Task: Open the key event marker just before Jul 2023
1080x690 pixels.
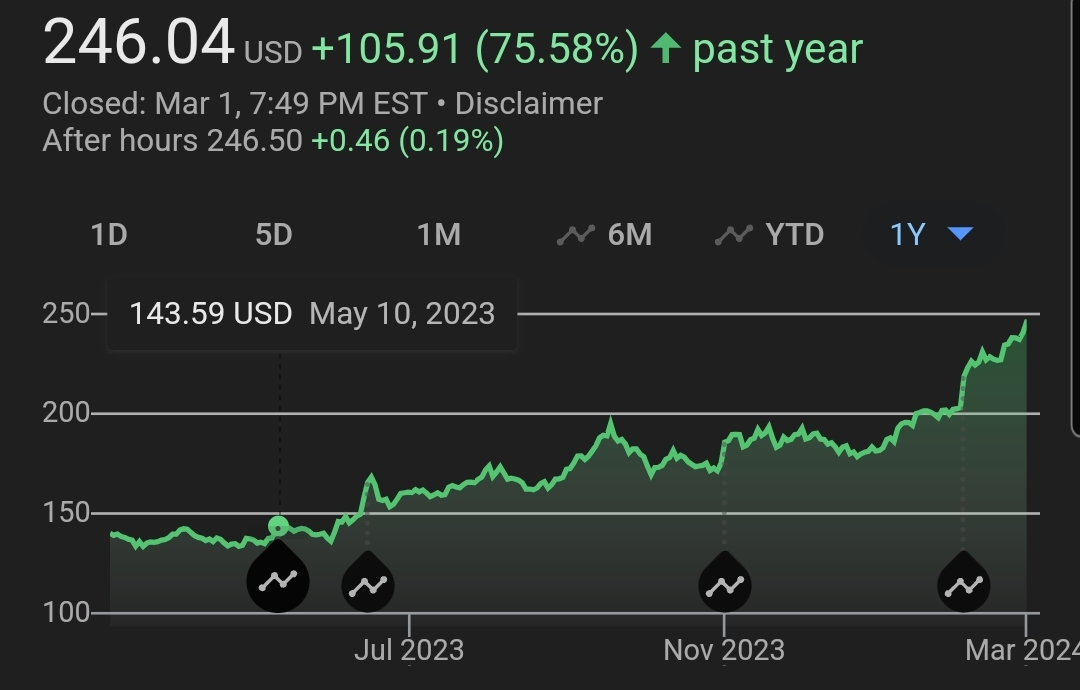Action: [368, 583]
